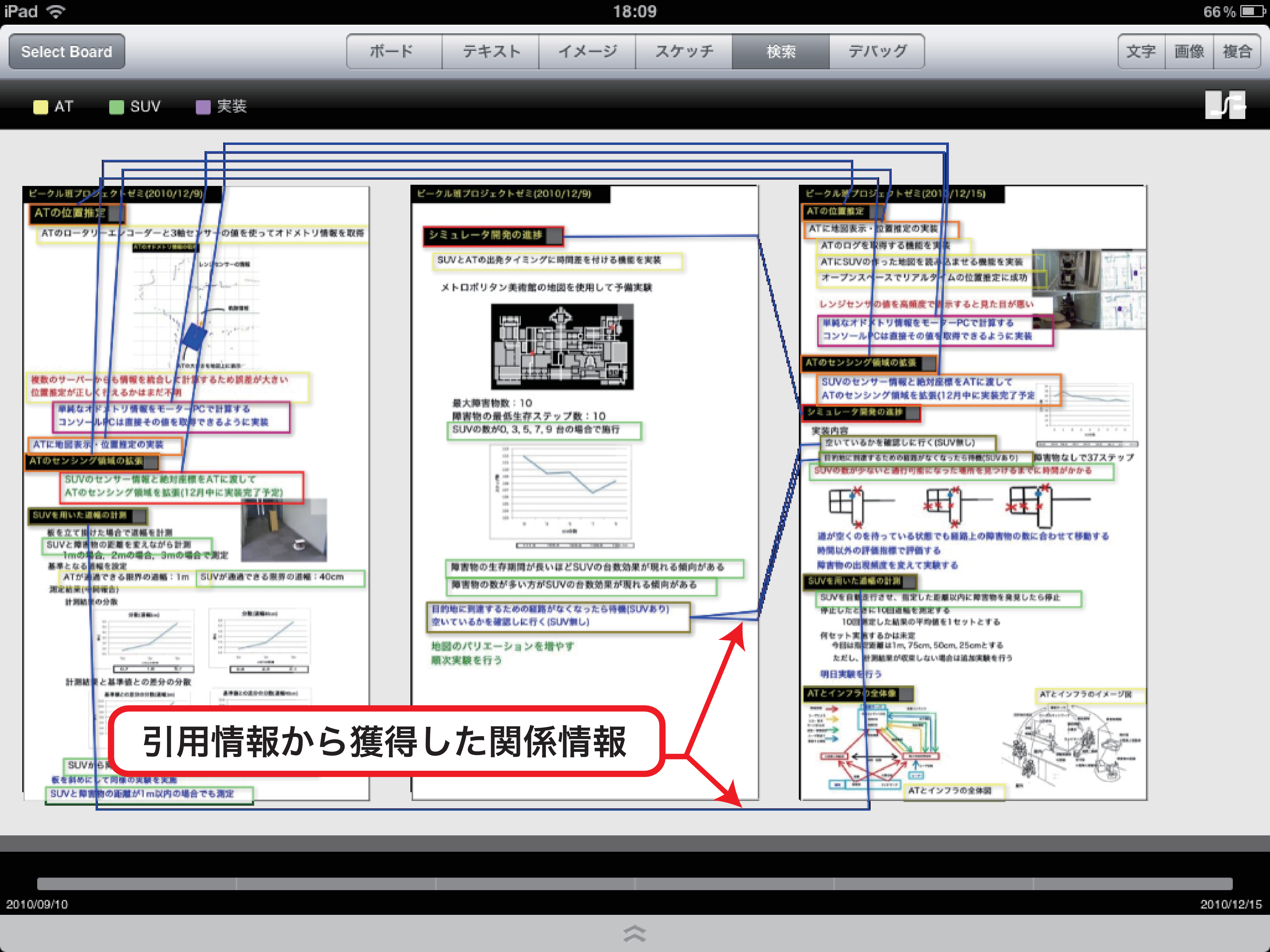
Task: Switch to the ボード tab
Action: [x=394, y=52]
